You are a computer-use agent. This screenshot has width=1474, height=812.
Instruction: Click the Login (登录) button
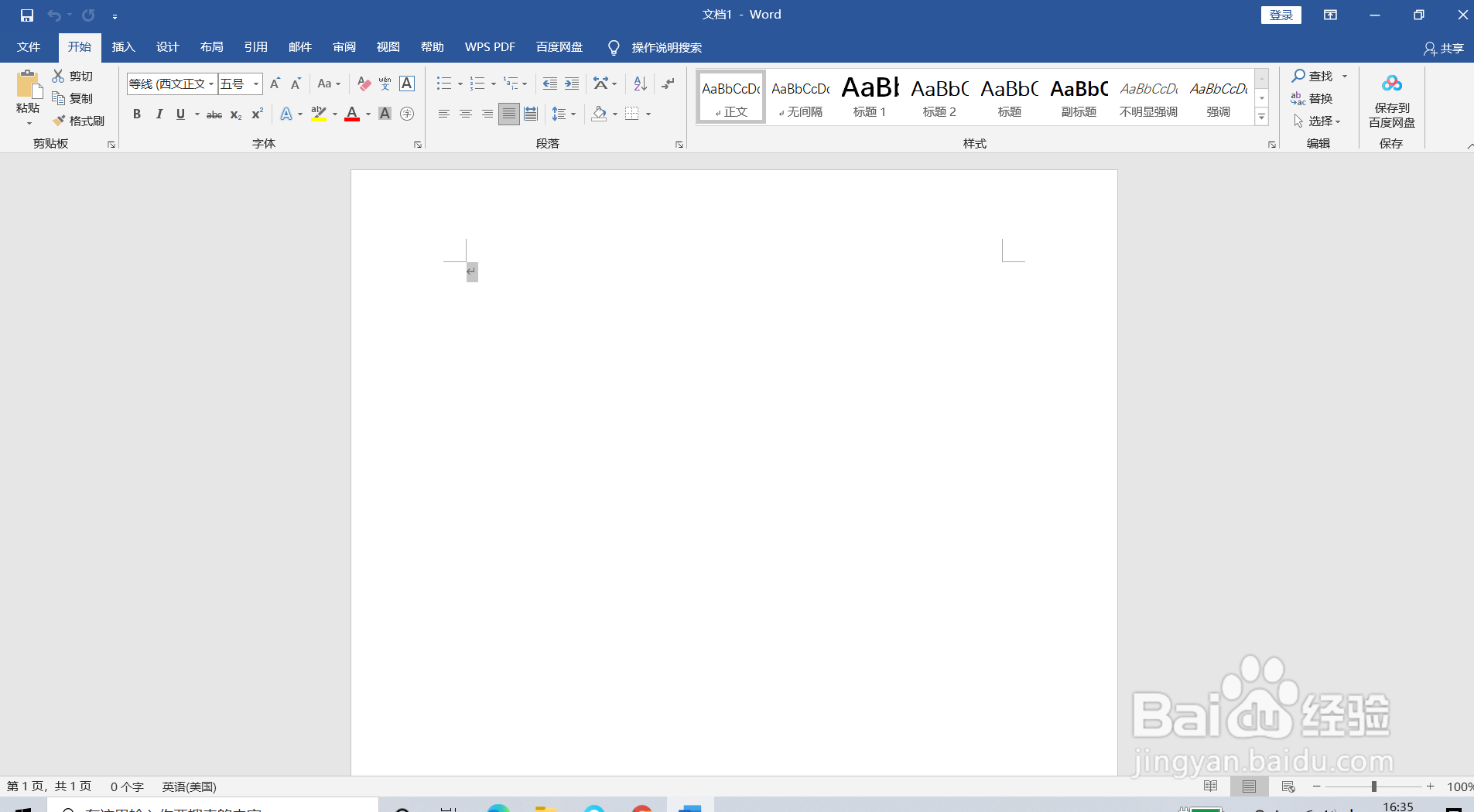(x=1281, y=15)
